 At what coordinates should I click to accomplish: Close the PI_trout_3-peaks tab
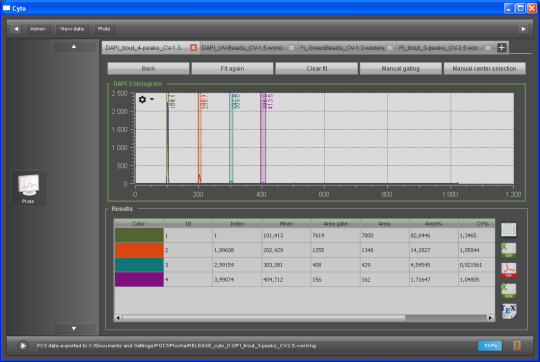click(488, 48)
